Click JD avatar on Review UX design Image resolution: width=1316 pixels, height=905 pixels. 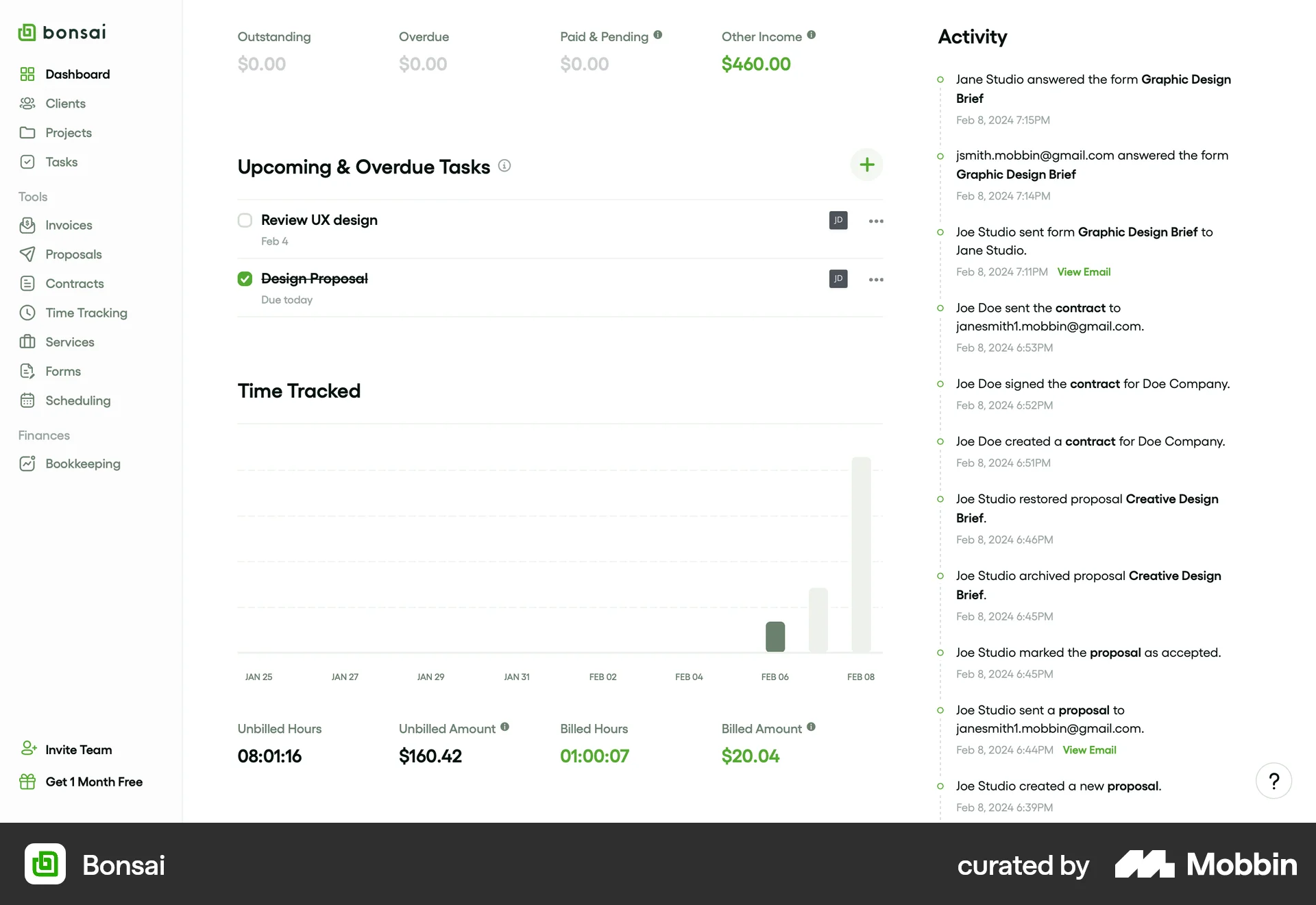tap(838, 220)
